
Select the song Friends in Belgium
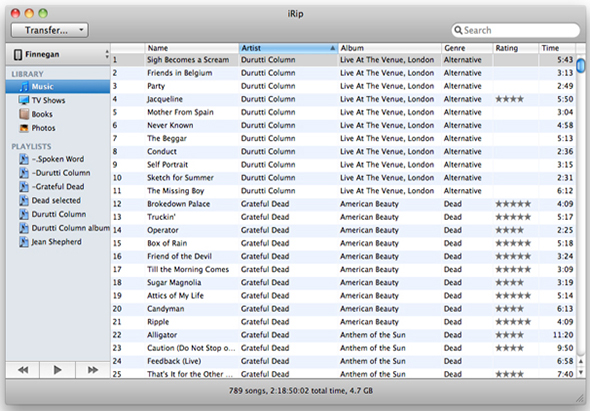tap(179, 73)
